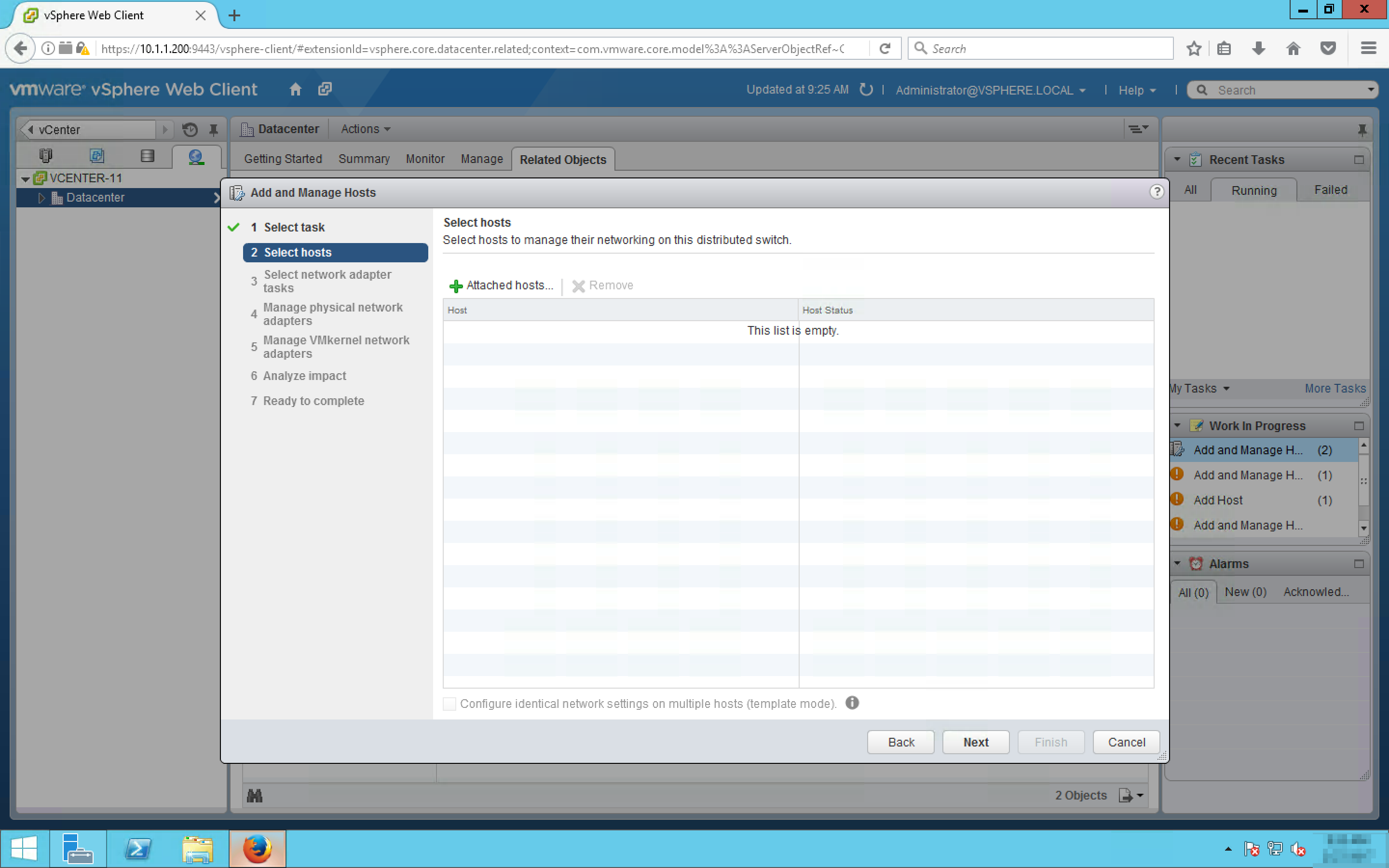Switch to the Failed tasks tab
The image size is (1389, 868).
tap(1330, 190)
